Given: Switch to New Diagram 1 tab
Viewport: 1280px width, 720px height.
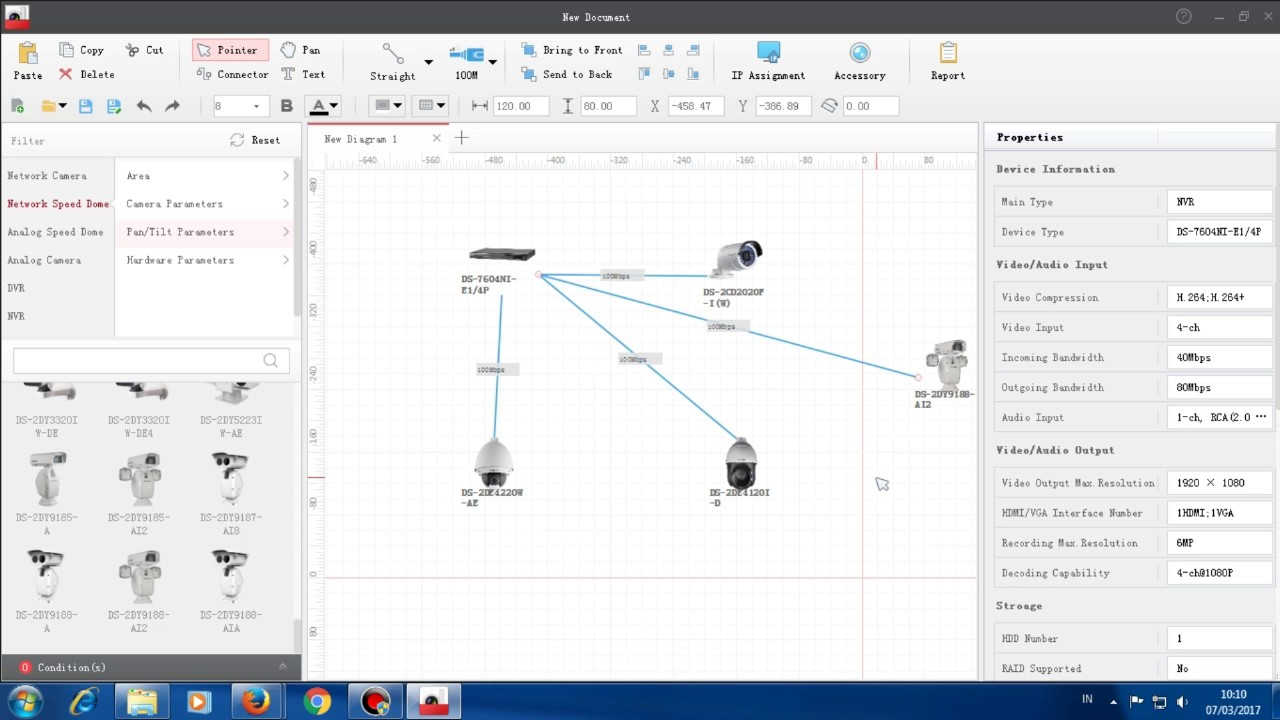Looking at the screenshot, I should [x=361, y=139].
